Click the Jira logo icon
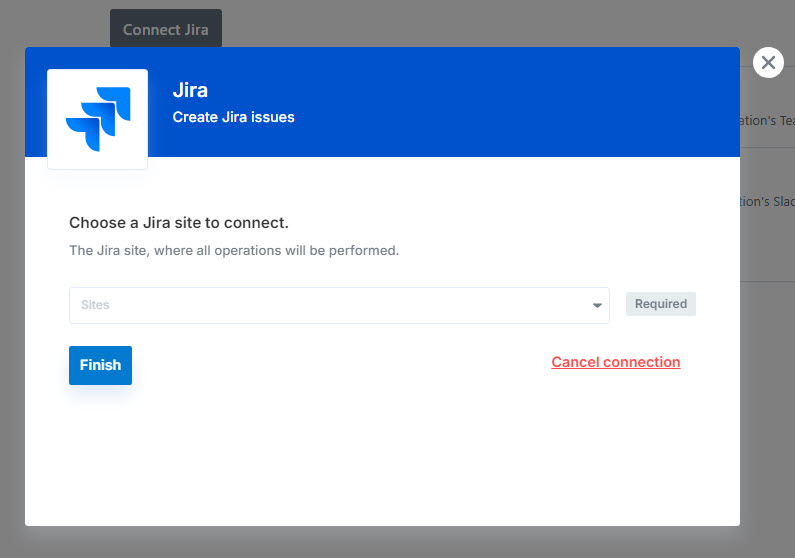795x558 pixels. [x=97, y=119]
